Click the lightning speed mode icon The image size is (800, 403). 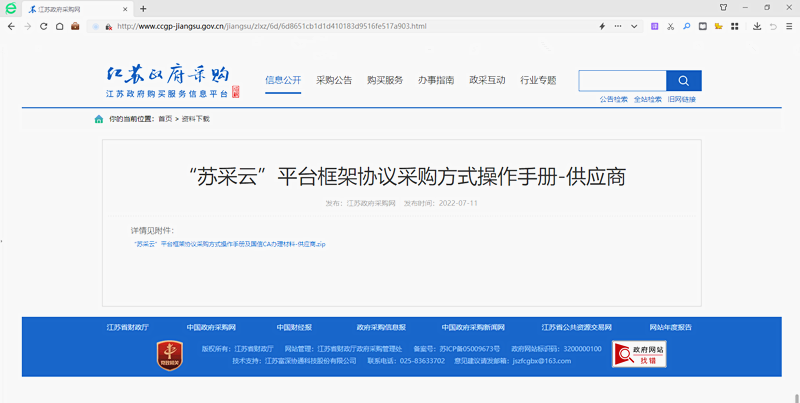[602, 26]
